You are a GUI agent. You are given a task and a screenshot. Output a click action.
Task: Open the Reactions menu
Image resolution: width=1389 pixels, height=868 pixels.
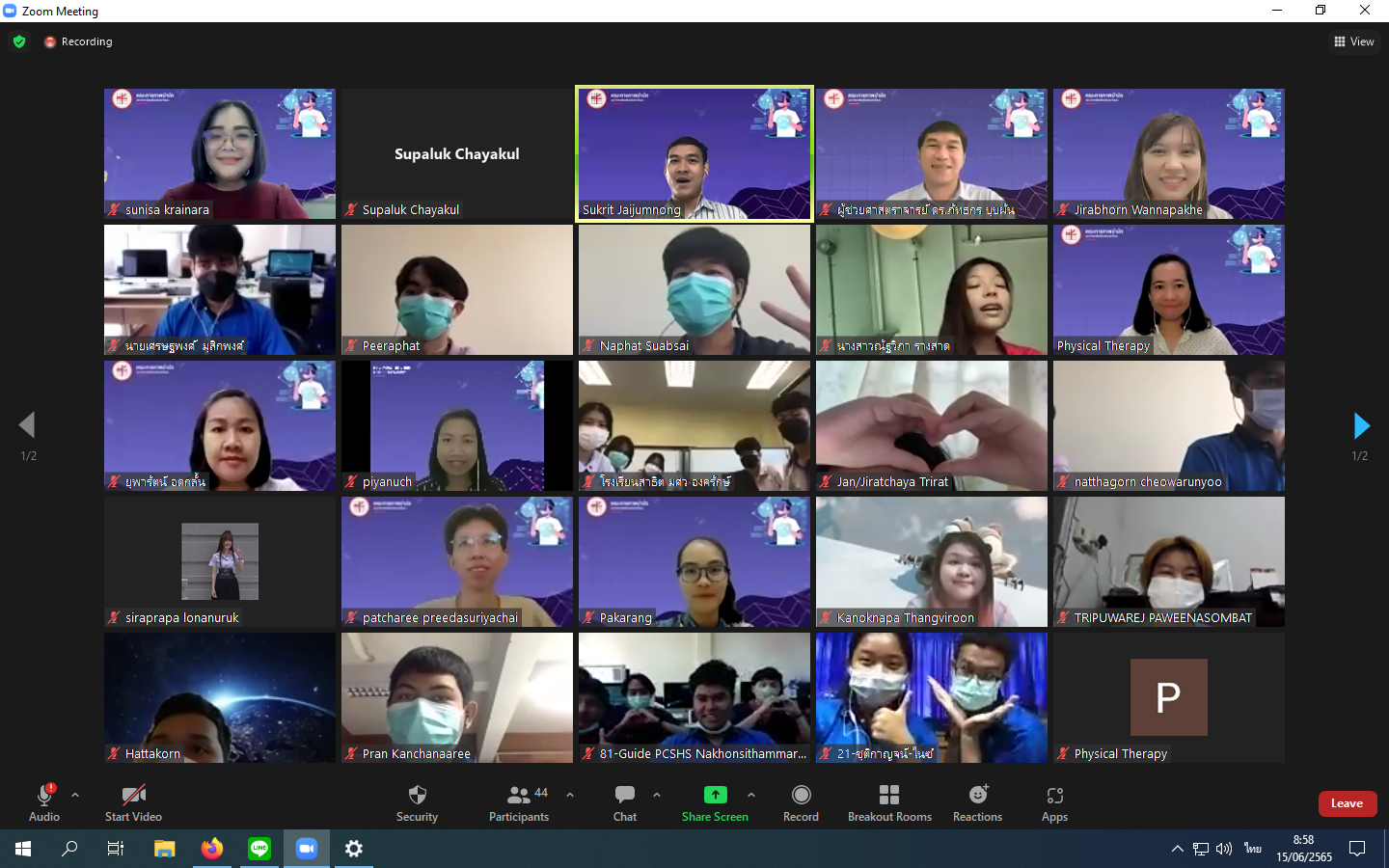(977, 802)
